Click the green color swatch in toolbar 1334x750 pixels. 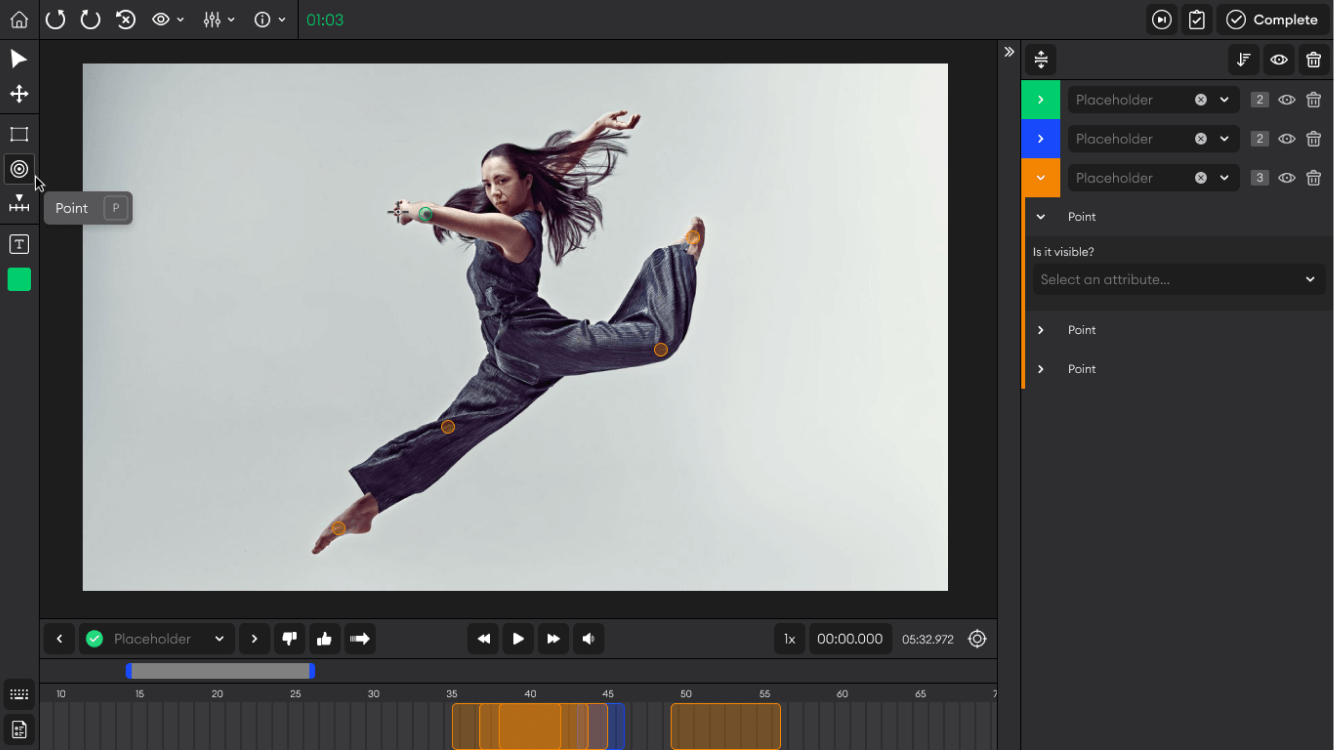pyautogui.click(x=19, y=280)
